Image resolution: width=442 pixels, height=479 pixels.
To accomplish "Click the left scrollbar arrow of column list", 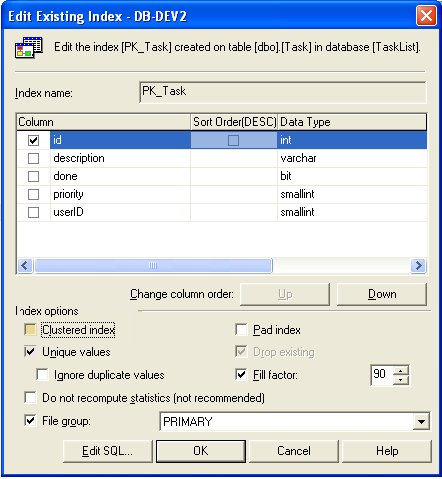I will pyautogui.click(x=25, y=266).
